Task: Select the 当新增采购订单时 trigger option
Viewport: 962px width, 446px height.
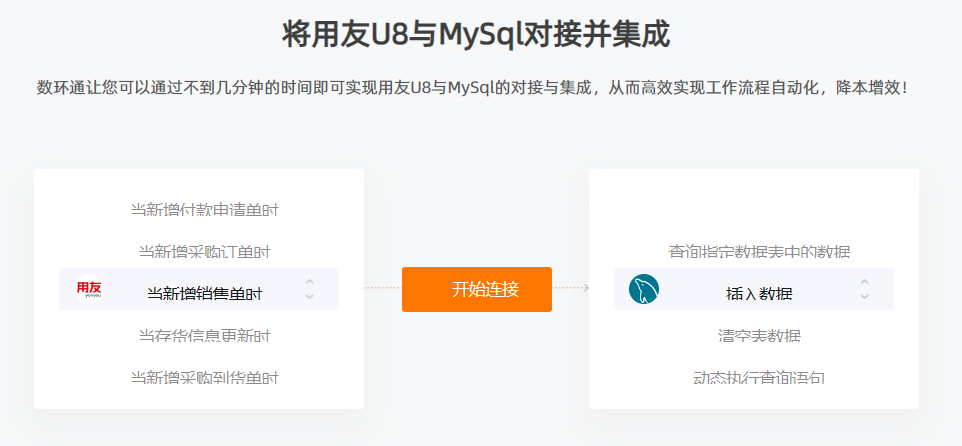Action: (204, 252)
